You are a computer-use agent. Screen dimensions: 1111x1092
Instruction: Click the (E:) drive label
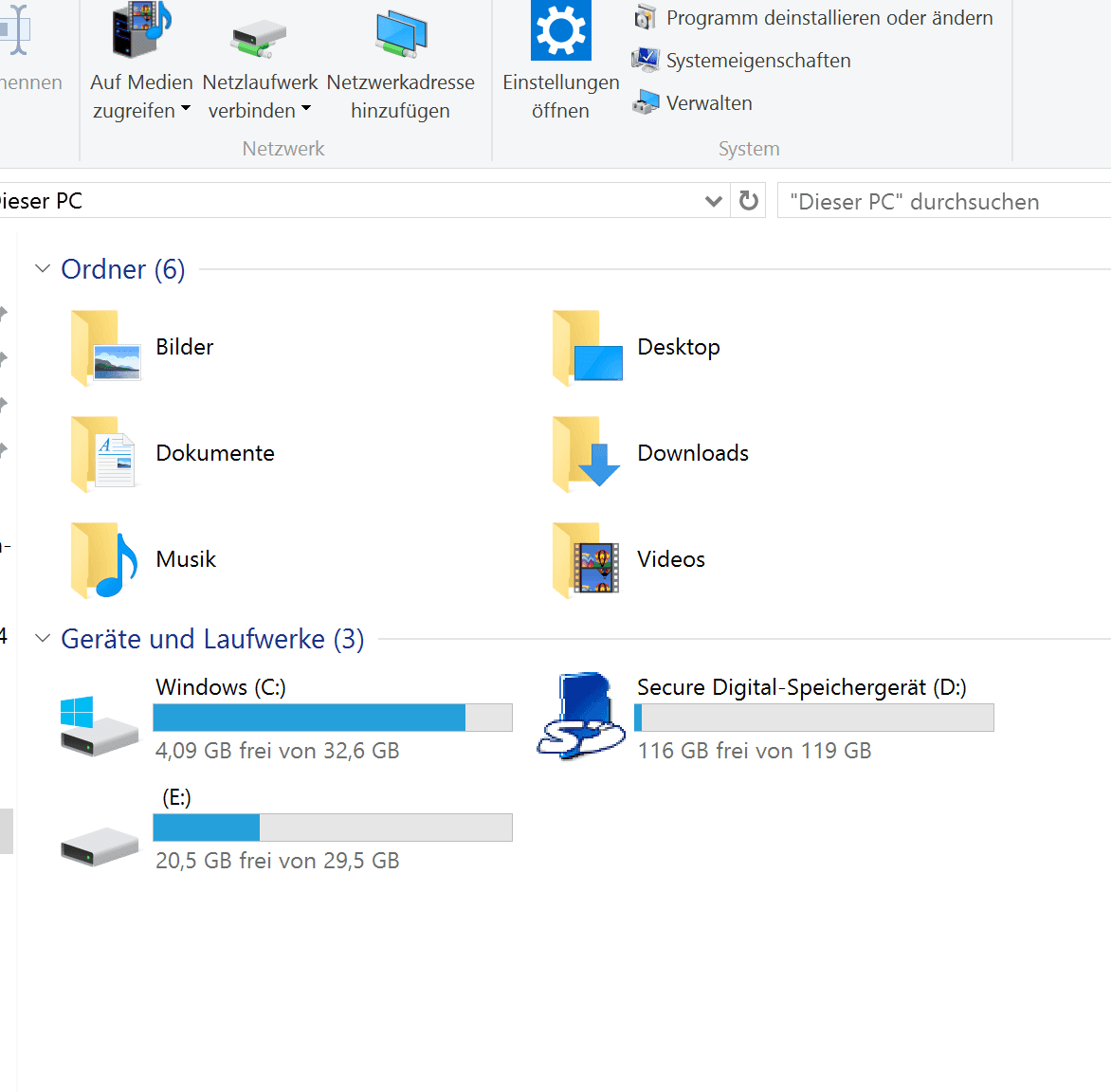click(x=176, y=798)
